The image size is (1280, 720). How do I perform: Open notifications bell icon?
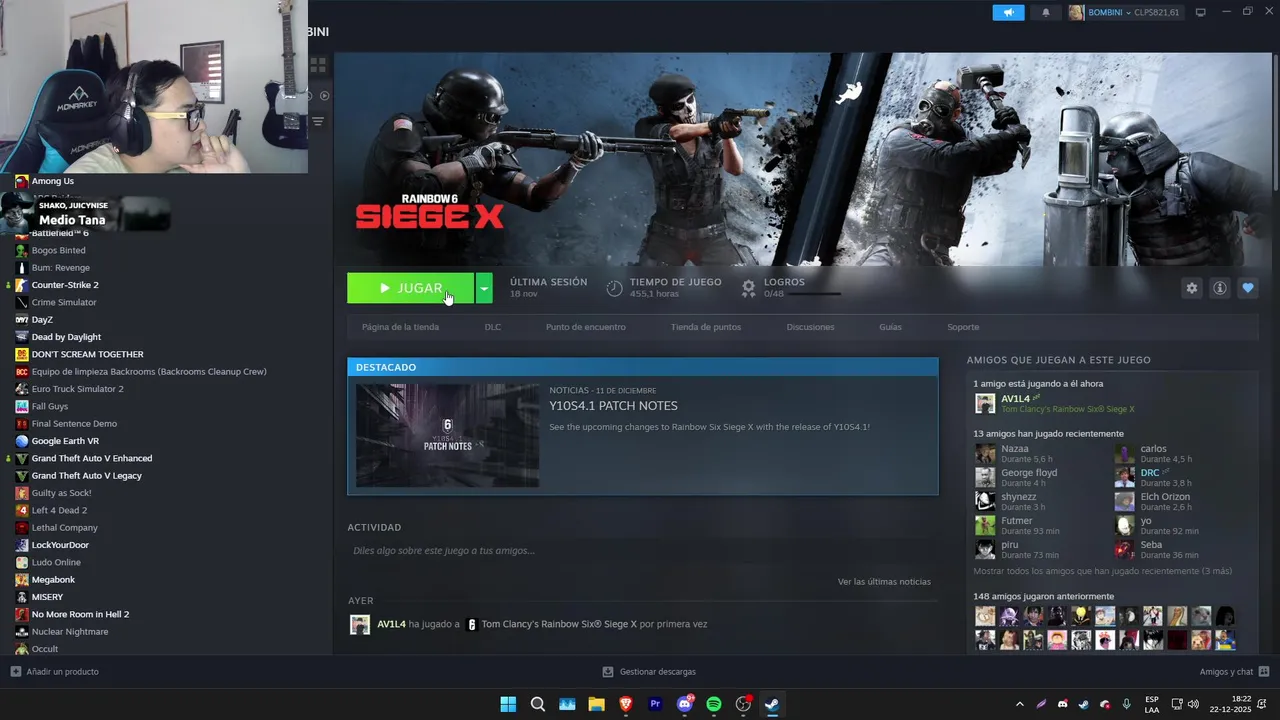coord(1046,12)
